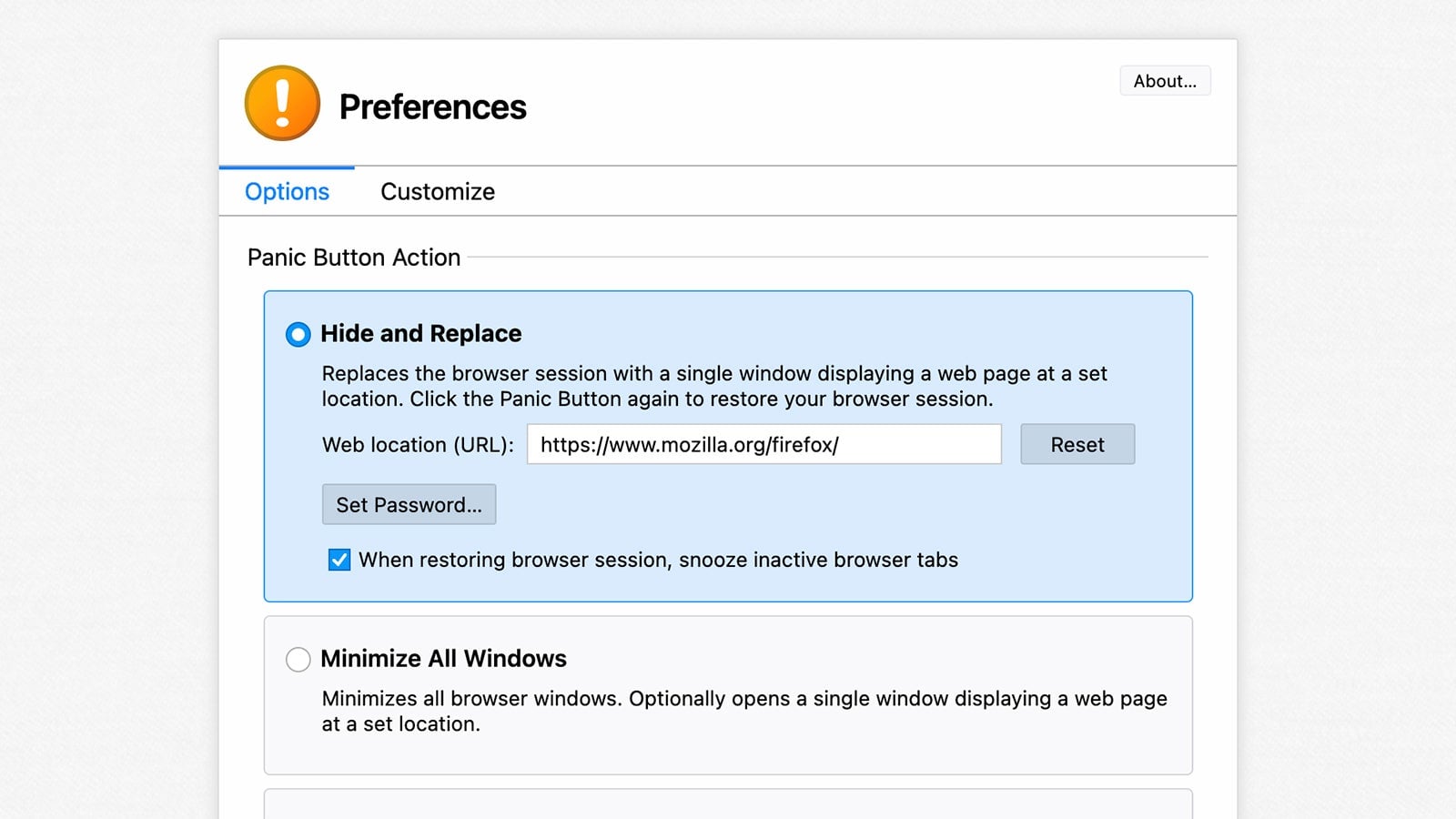Image resolution: width=1456 pixels, height=819 pixels.
Task: Reset the web location URL
Action: coord(1077,444)
